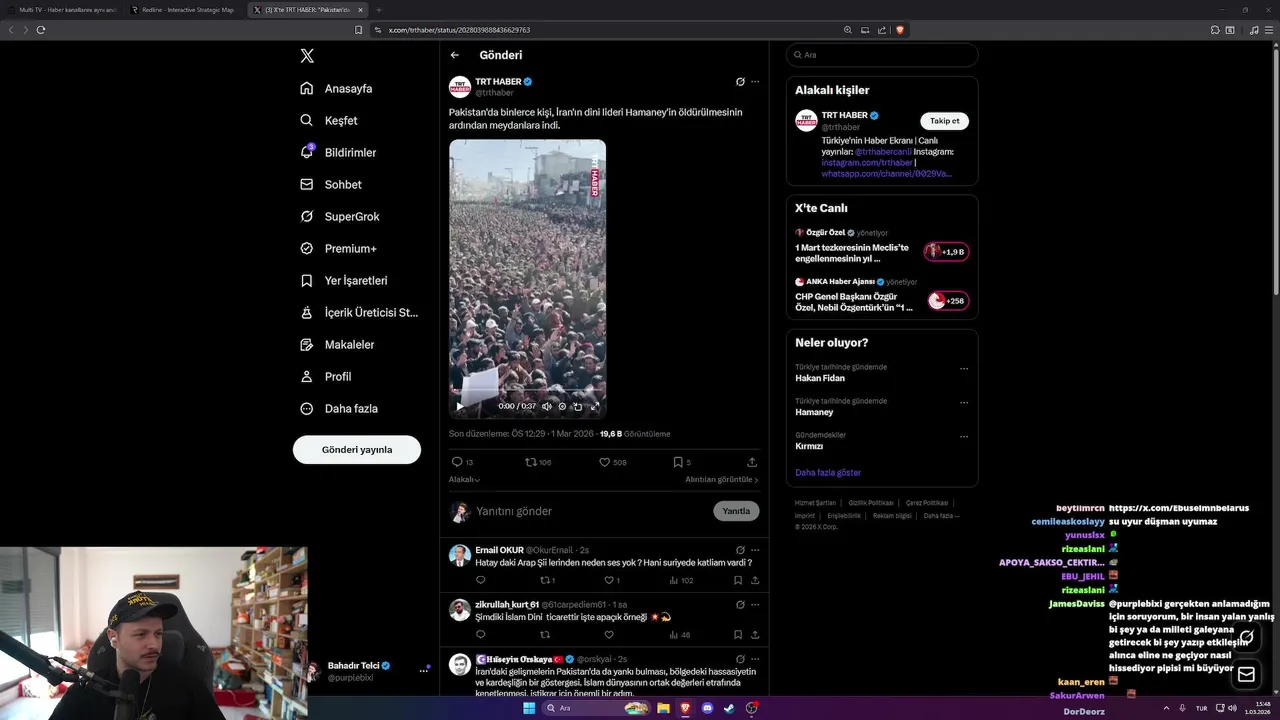Screen dimensions: 1280x720
Task: Click the Grok icon on TRT HABER post
Action: pyautogui.click(x=740, y=81)
